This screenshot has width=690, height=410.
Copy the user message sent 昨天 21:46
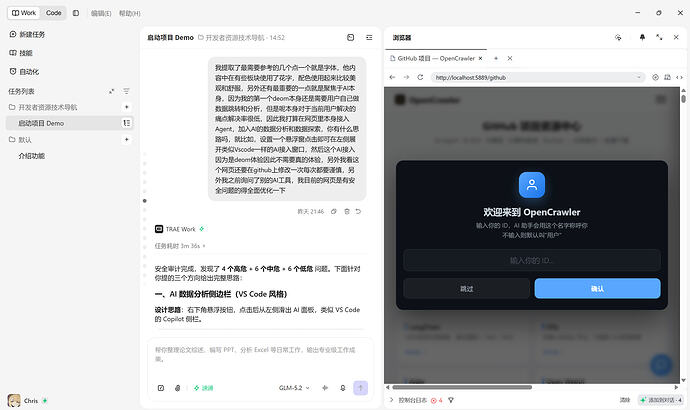334,212
